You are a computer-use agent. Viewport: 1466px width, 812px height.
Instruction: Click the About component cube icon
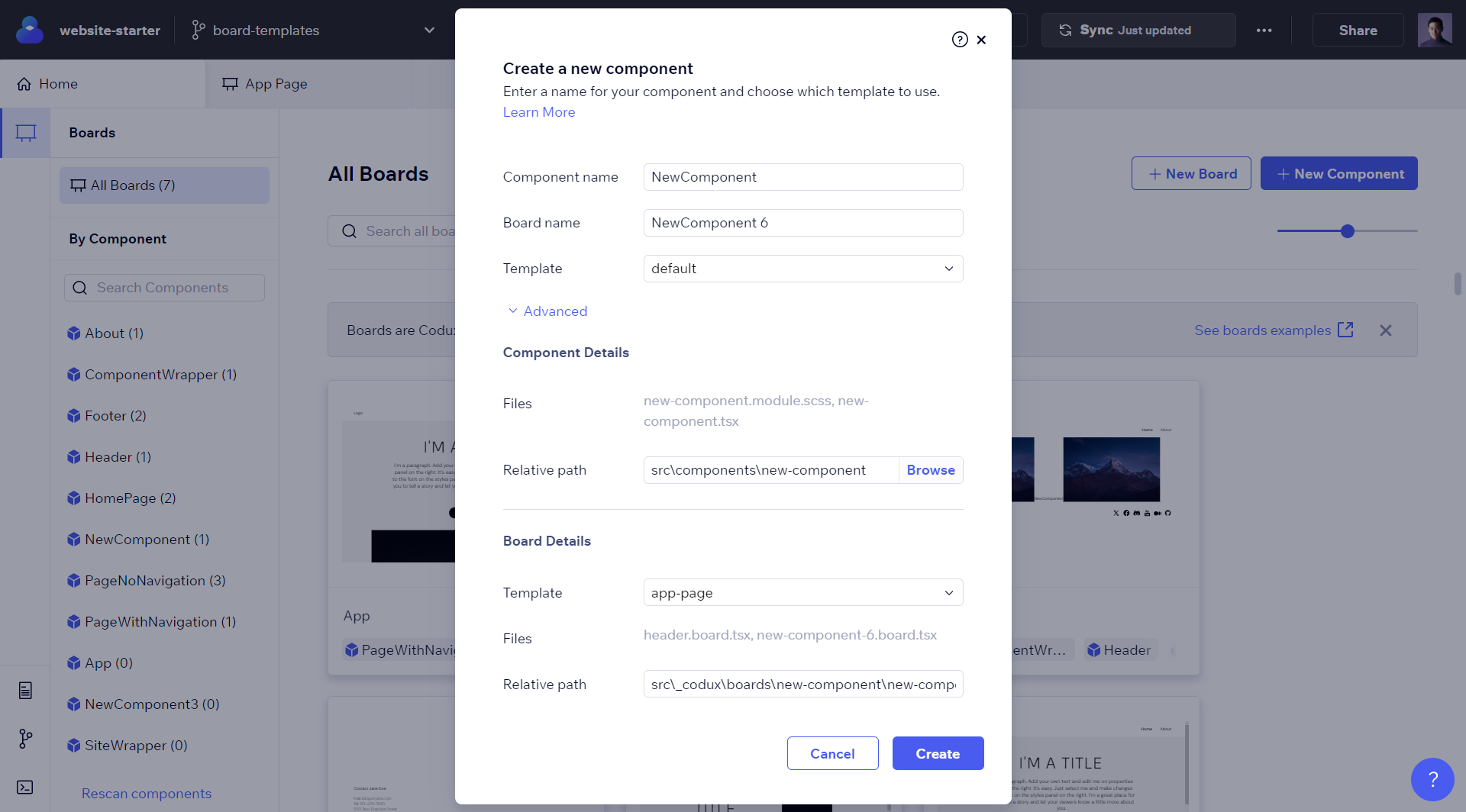point(73,333)
